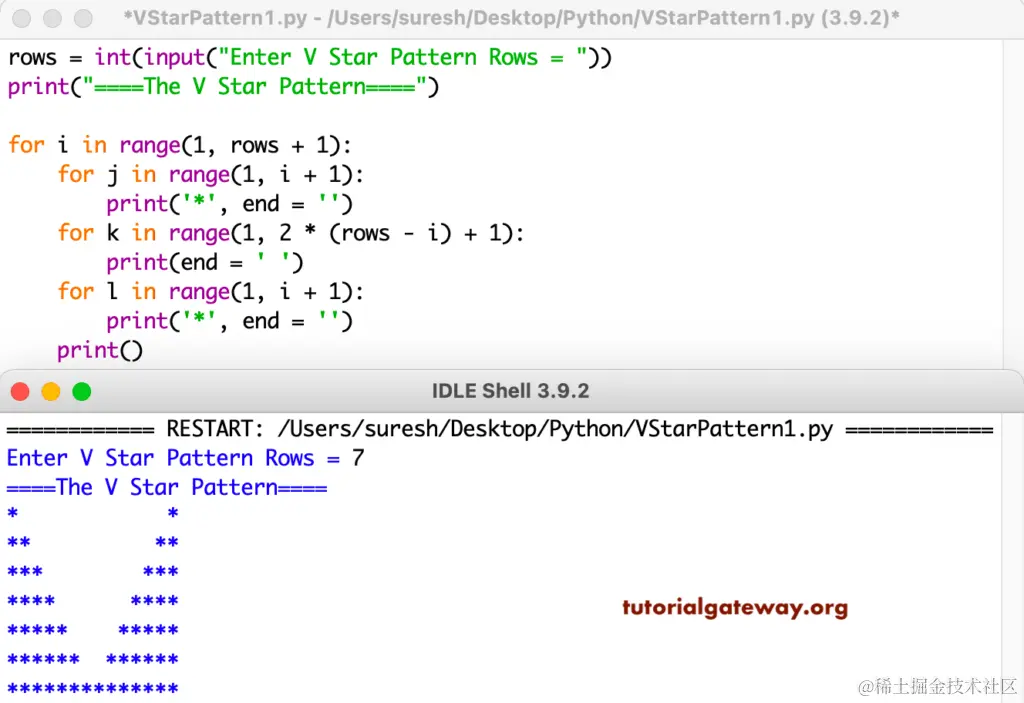Click the 'for i in range(1, rows + 1):' line

180,145
